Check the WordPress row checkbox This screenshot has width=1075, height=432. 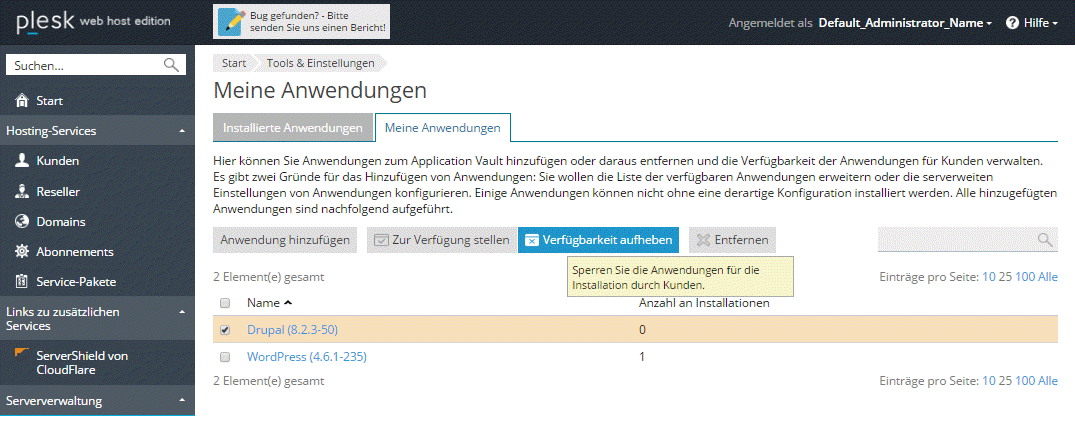[x=224, y=357]
